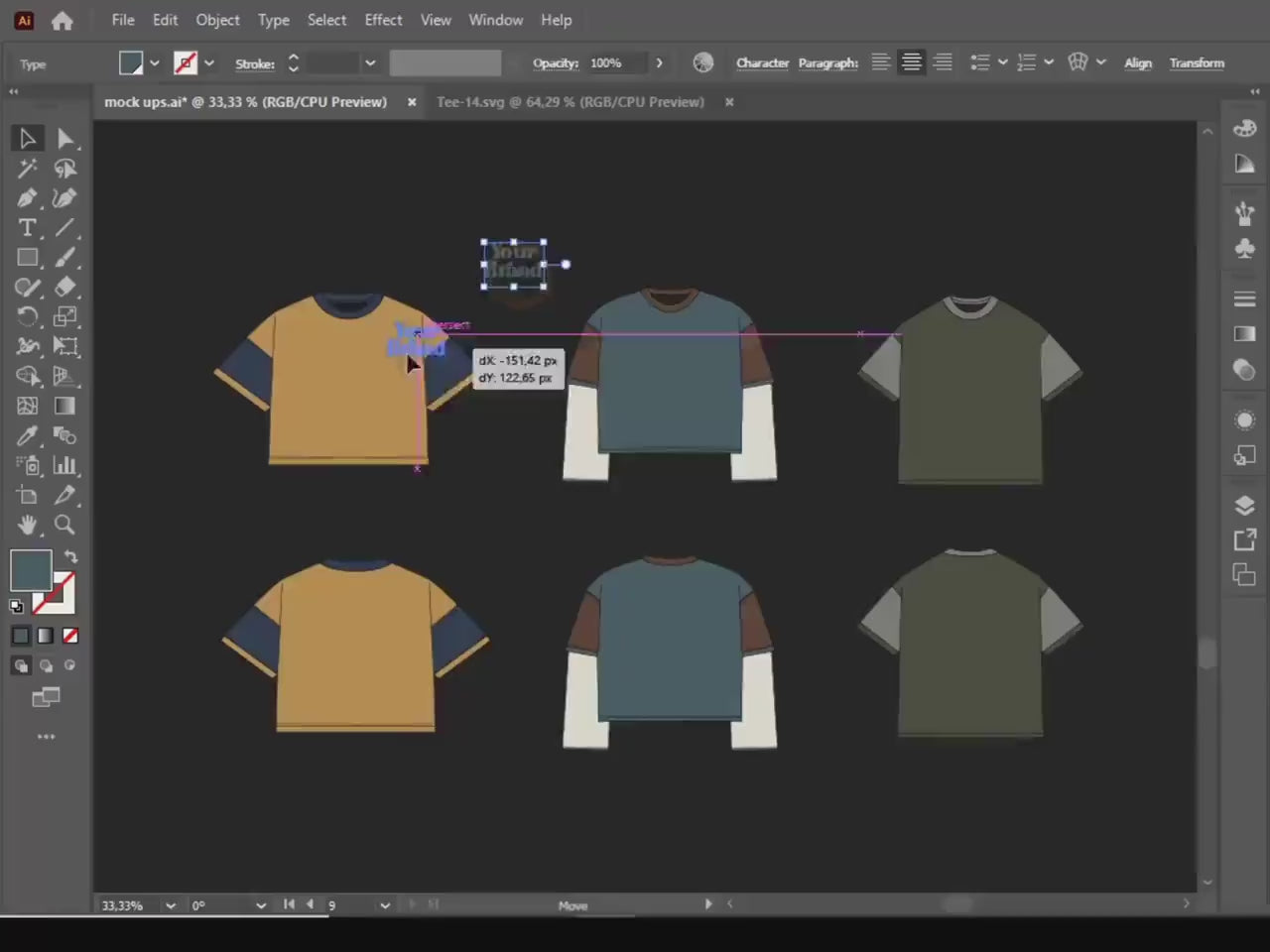Choose the Rectangle tool
The width and height of the screenshot is (1270, 952).
[x=27, y=258]
